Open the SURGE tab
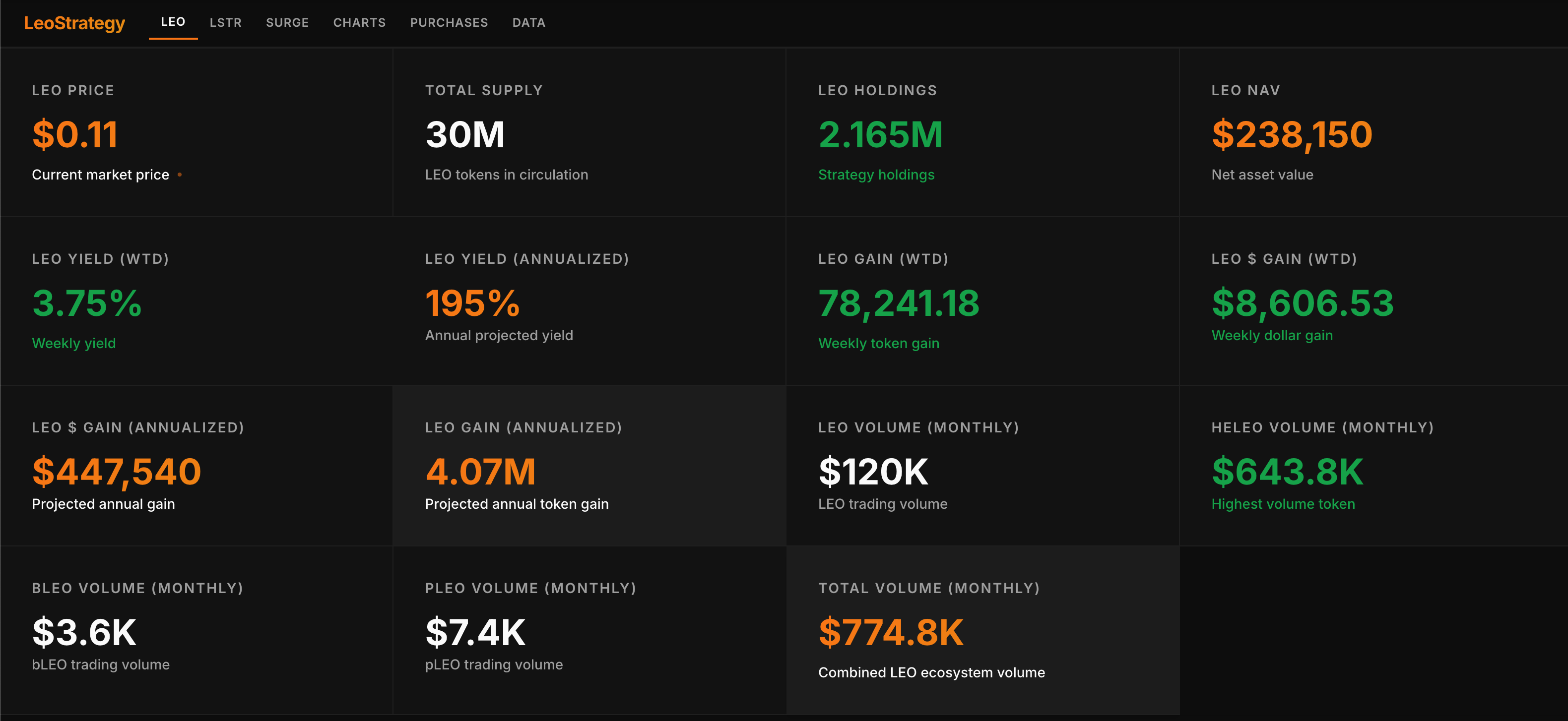 coord(287,22)
